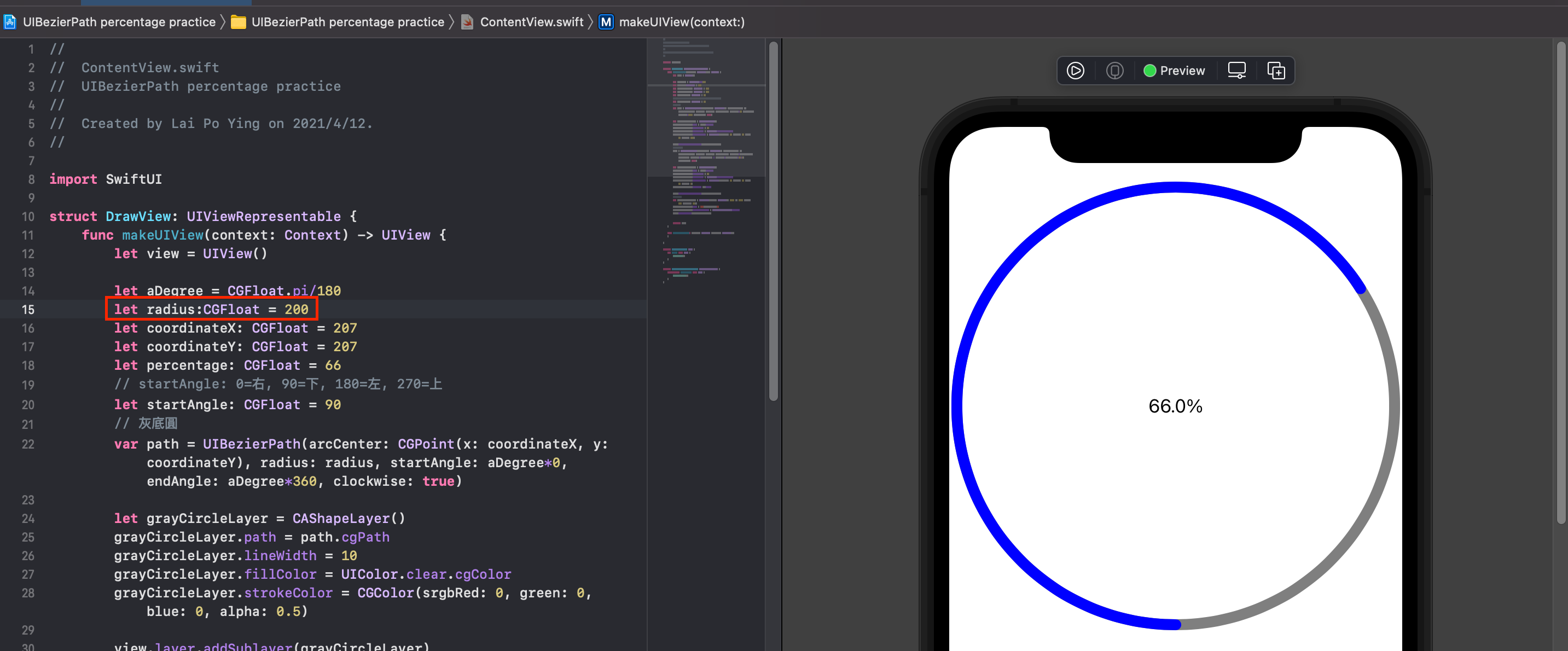This screenshot has width=1568, height=651.
Task: Click the Live Preview play button
Action: tap(1075, 71)
